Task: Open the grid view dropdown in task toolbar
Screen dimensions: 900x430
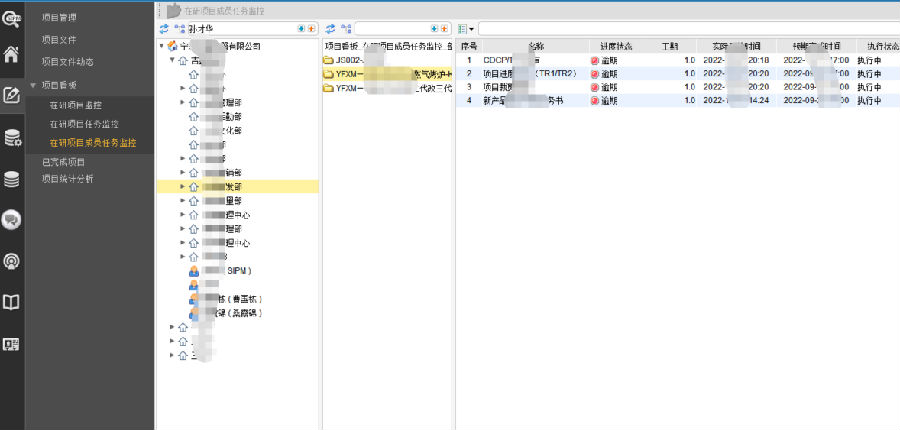Action: click(x=467, y=29)
